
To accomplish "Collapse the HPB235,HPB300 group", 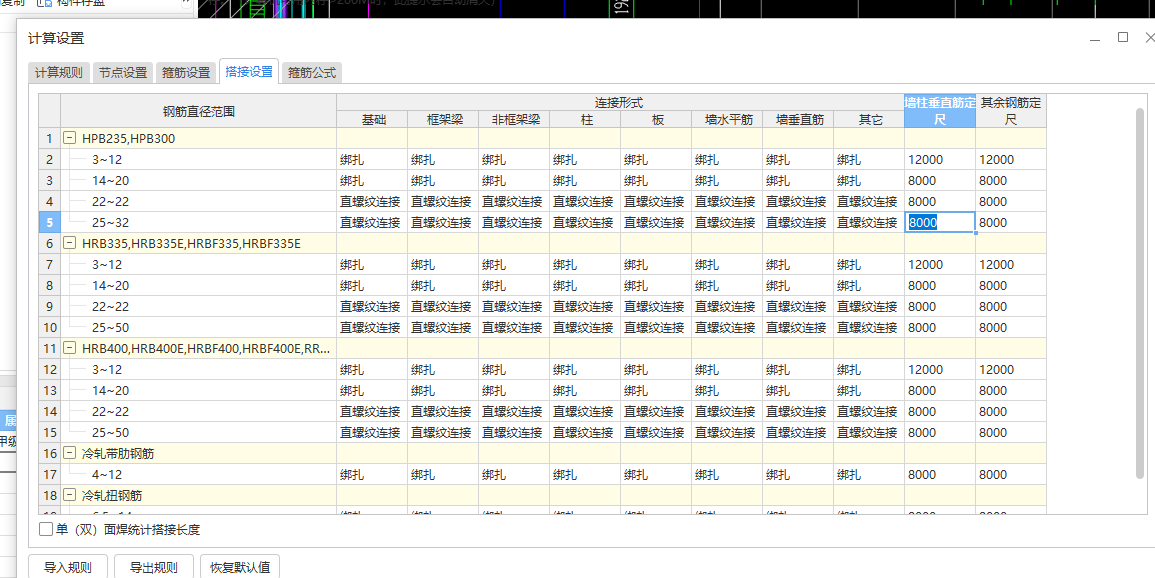I will point(69,138).
